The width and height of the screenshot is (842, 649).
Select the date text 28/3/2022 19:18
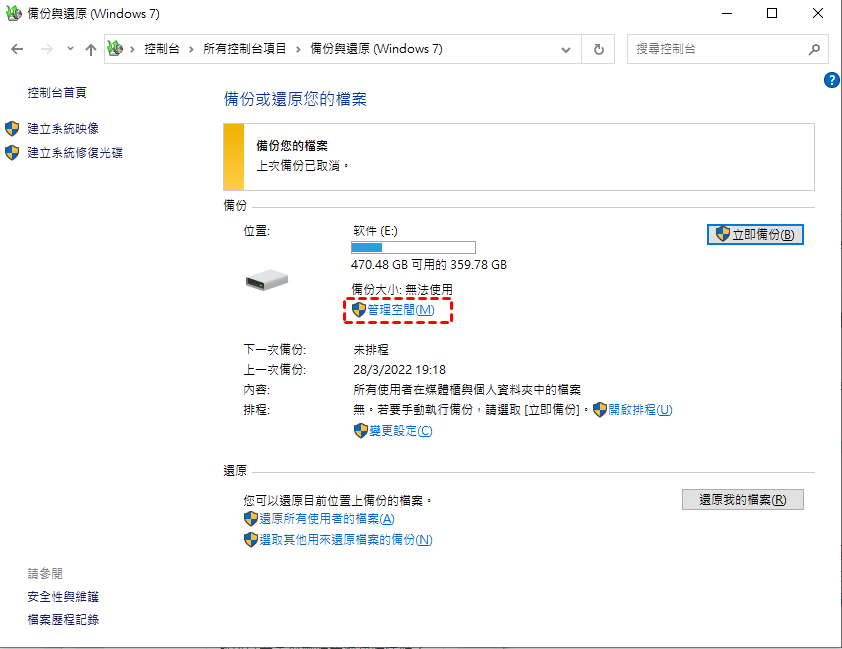(400, 370)
